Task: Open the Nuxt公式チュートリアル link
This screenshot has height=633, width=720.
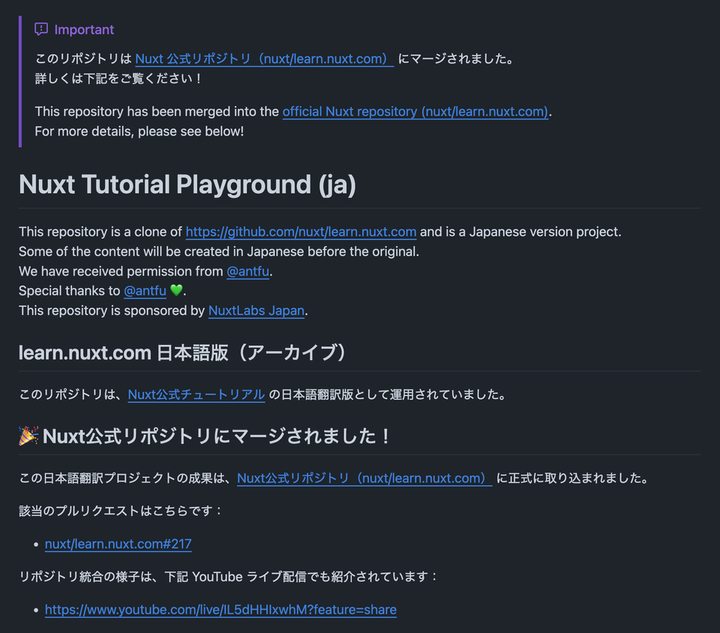Action: pos(196,394)
